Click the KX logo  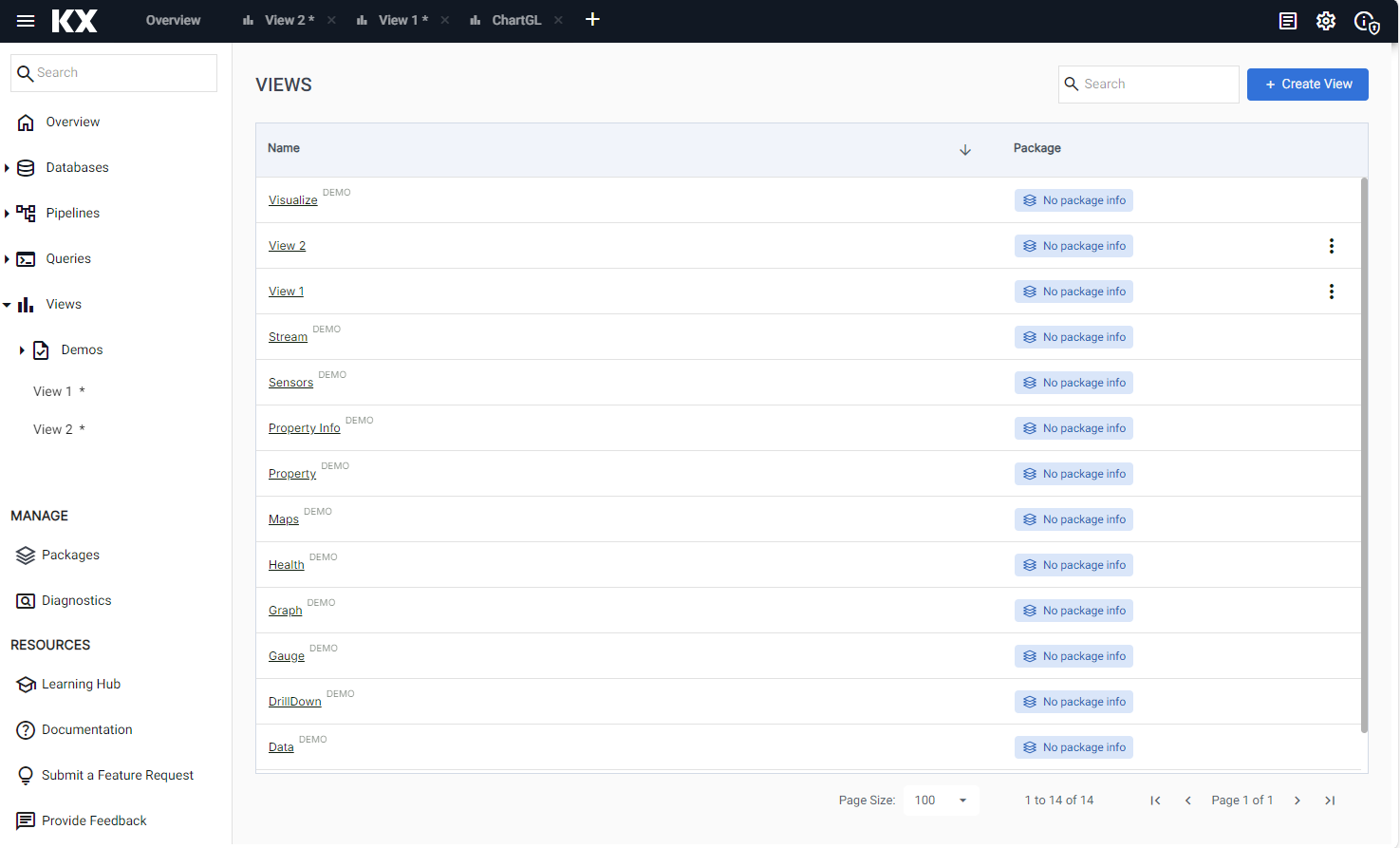pos(74,20)
